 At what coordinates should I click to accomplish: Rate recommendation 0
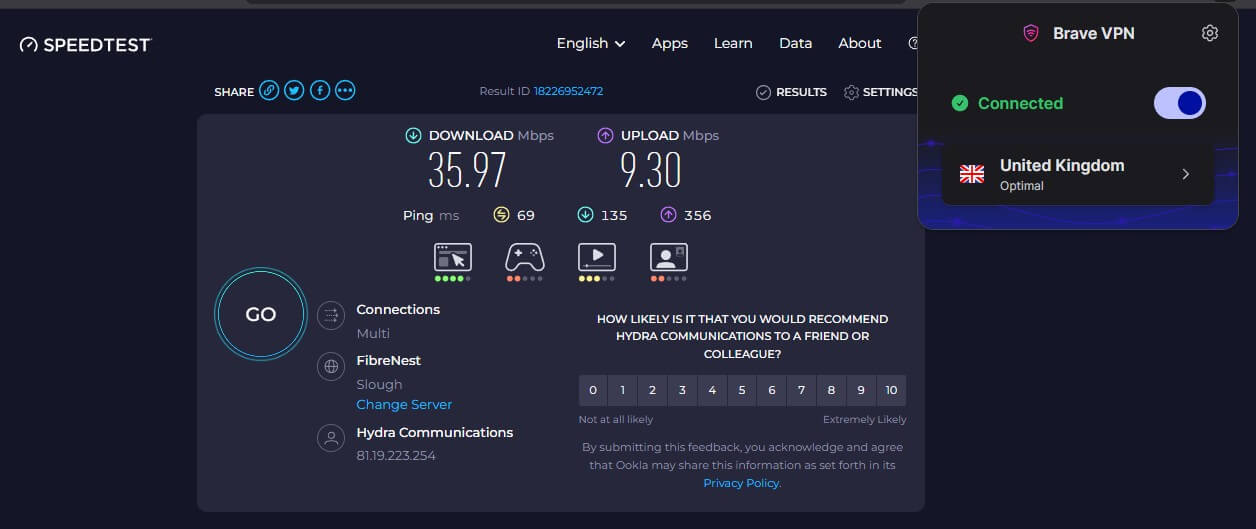(593, 390)
